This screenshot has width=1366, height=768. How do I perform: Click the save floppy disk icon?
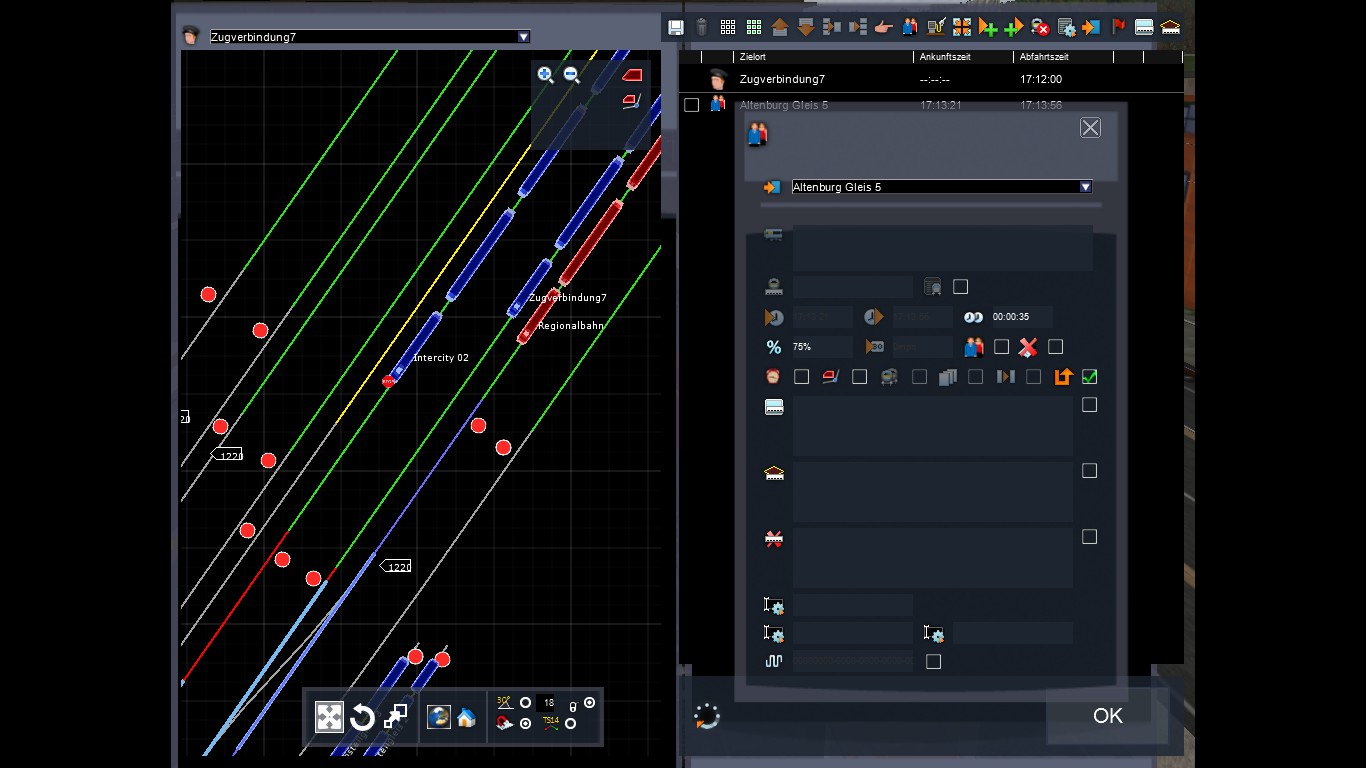point(676,27)
